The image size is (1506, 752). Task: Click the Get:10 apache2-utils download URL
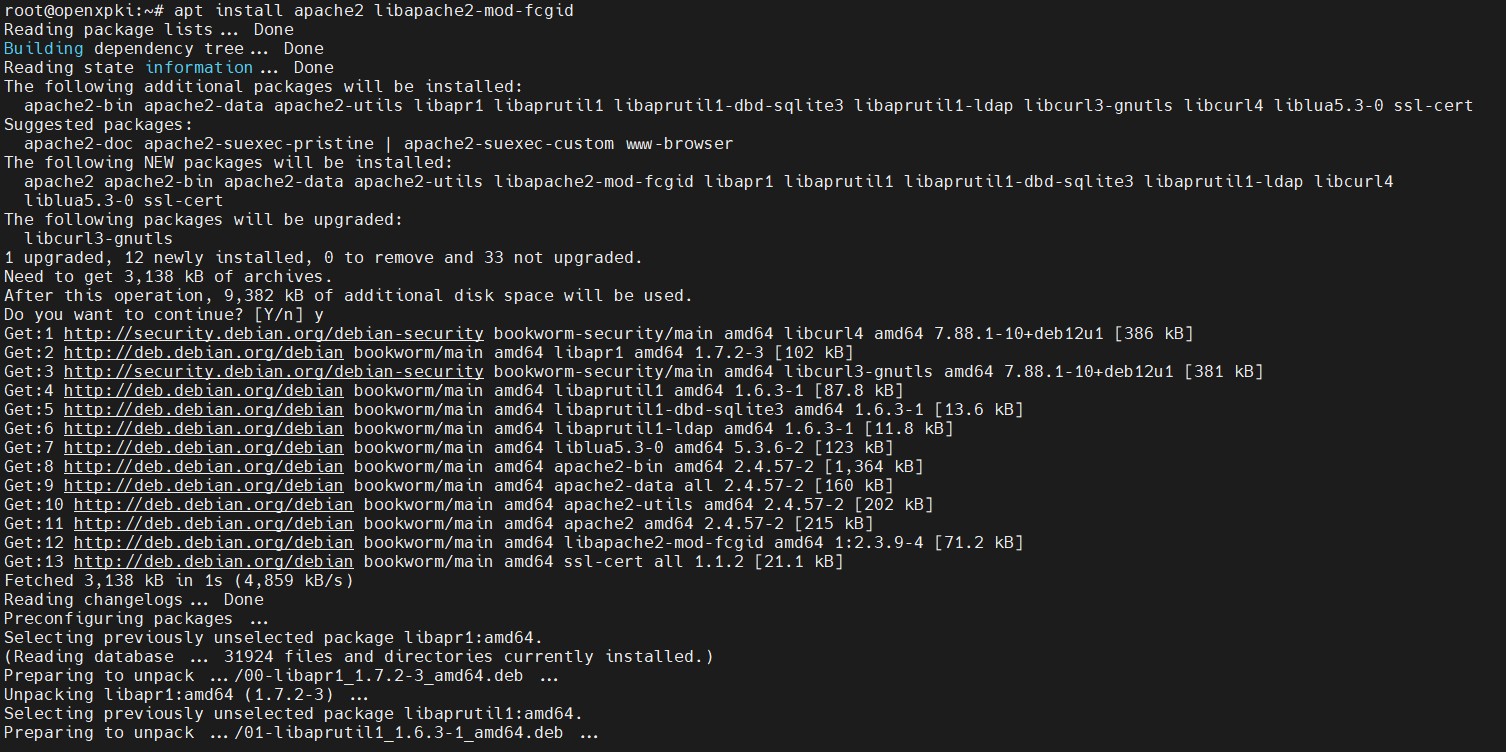click(213, 504)
